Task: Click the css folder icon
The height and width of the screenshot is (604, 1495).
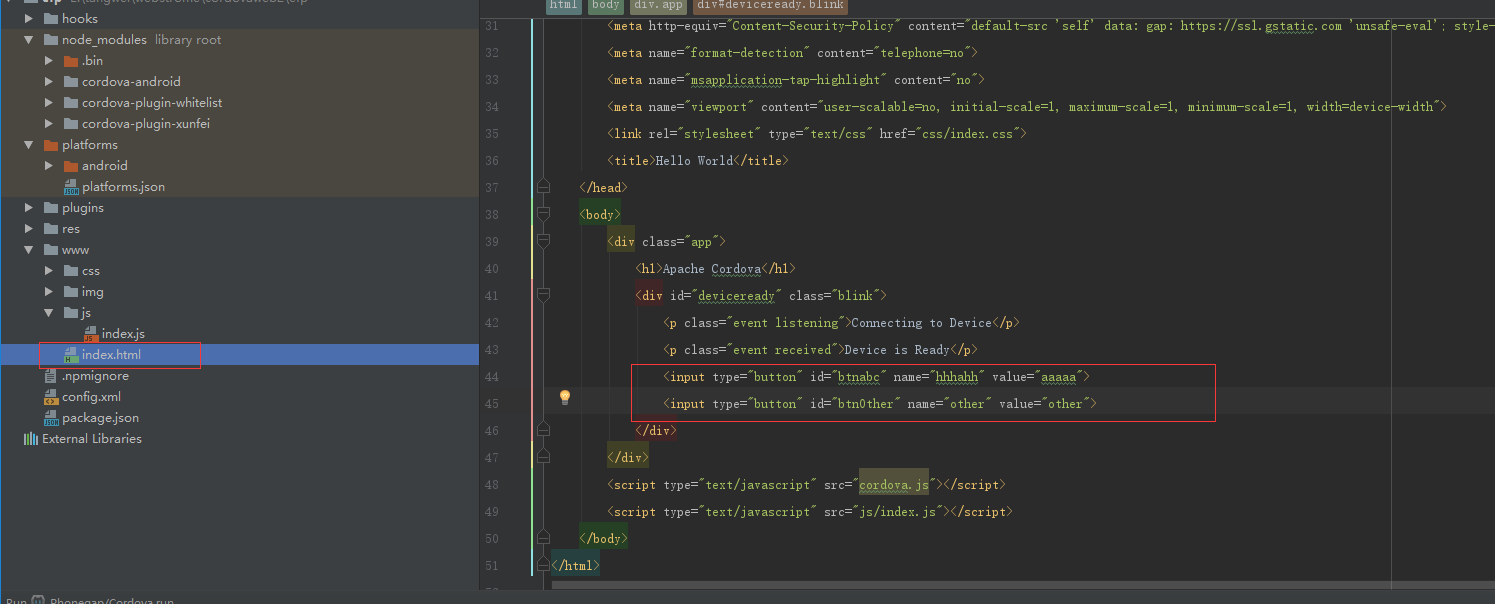Action: click(71, 270)
